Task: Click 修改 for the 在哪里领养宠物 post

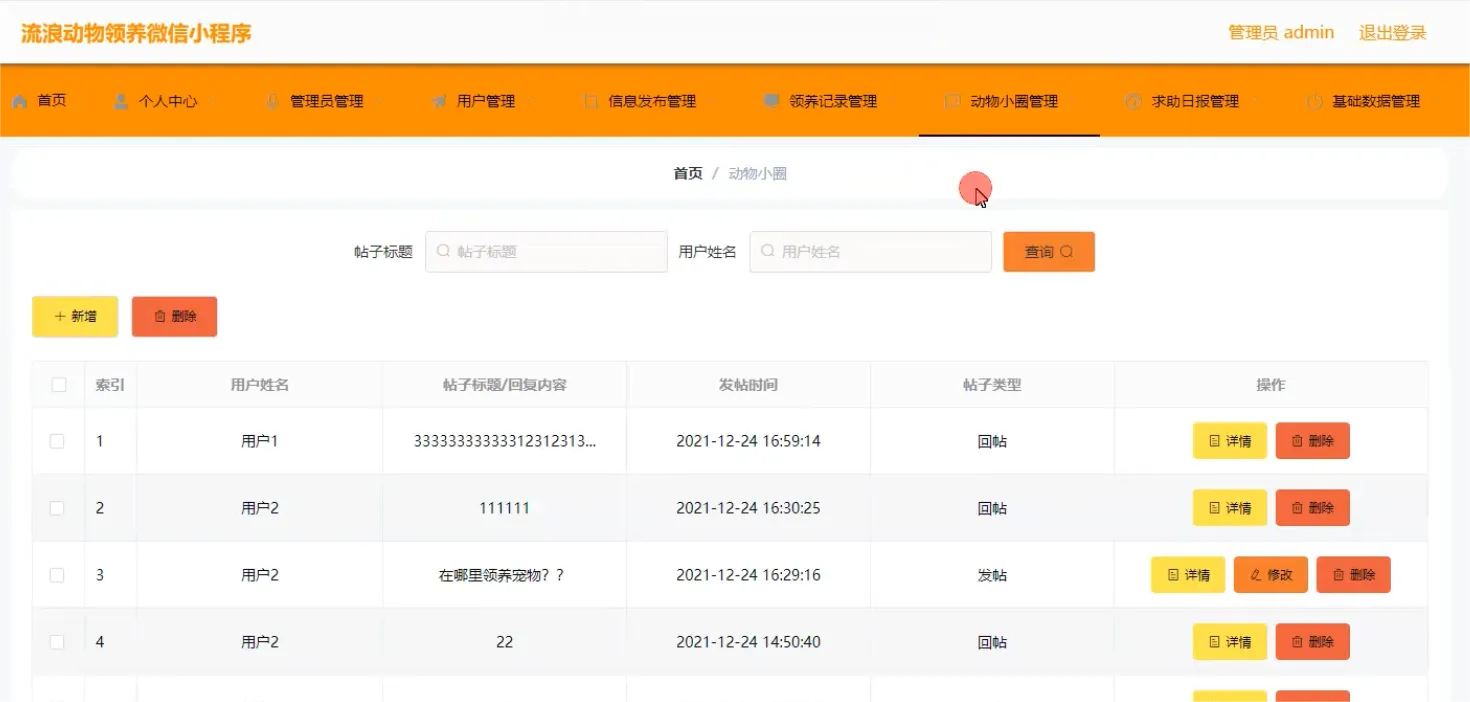Action: pyautogui.click(x=1271, y=575)
